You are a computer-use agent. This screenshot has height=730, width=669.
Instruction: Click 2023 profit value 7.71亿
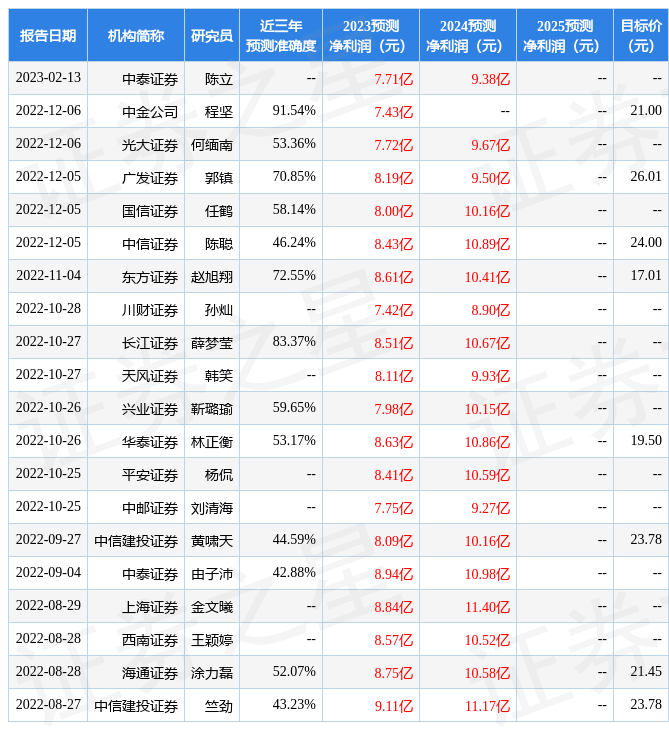(394, 79)
